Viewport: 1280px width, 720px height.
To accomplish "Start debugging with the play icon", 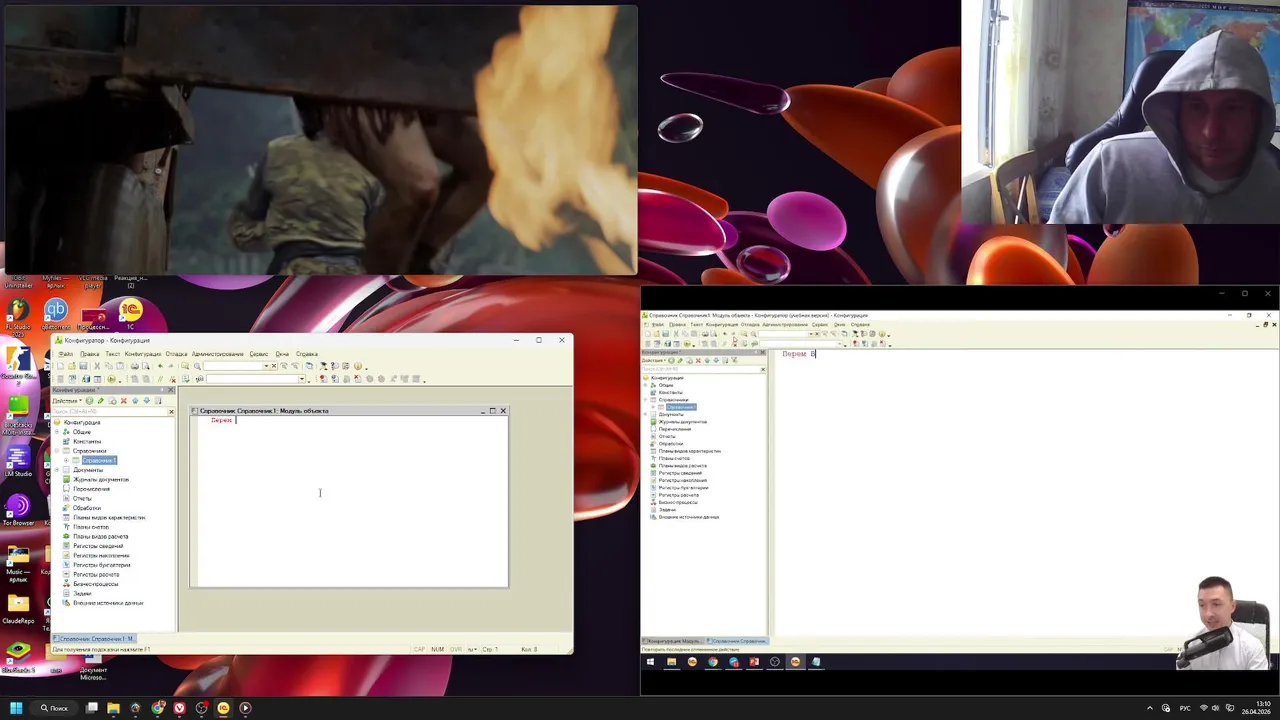I will coord(111,379).
